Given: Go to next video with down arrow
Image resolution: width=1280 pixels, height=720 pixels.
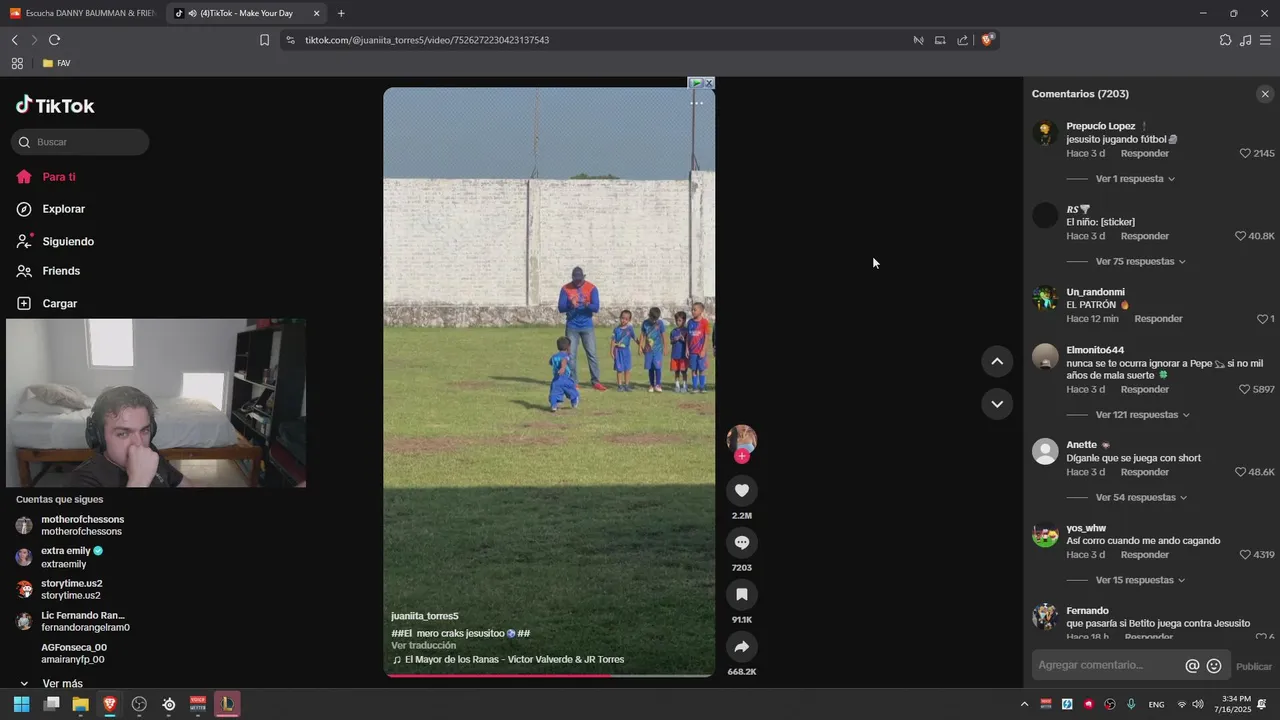Looking at the screenshot, I should coord(997,404).
